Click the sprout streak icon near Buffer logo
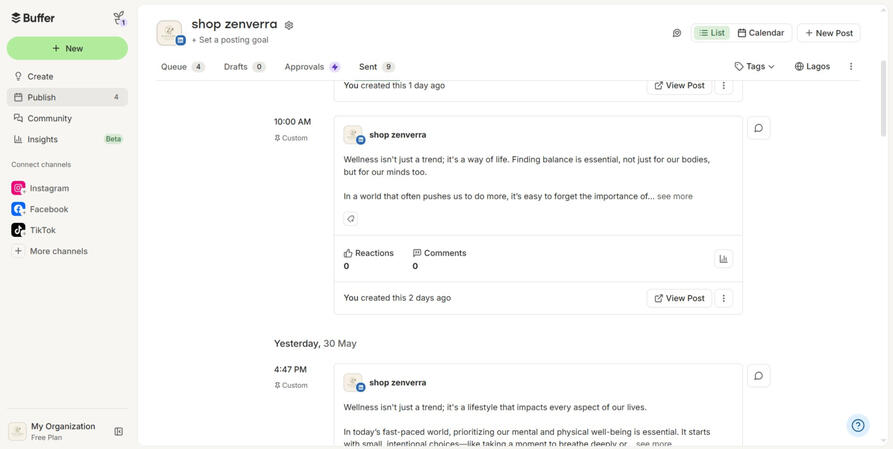 119,18
